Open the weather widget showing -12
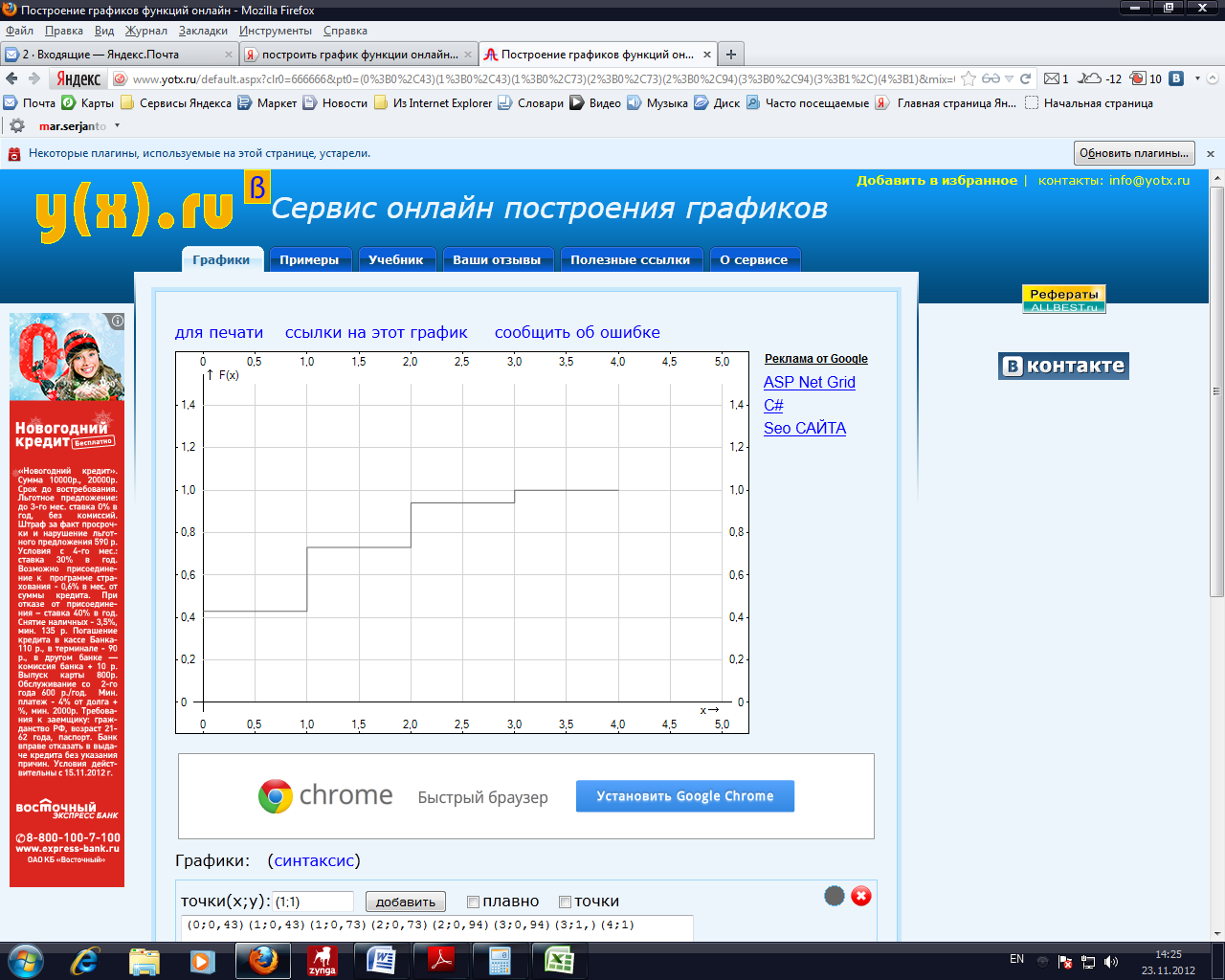 tap(1101, 78)
